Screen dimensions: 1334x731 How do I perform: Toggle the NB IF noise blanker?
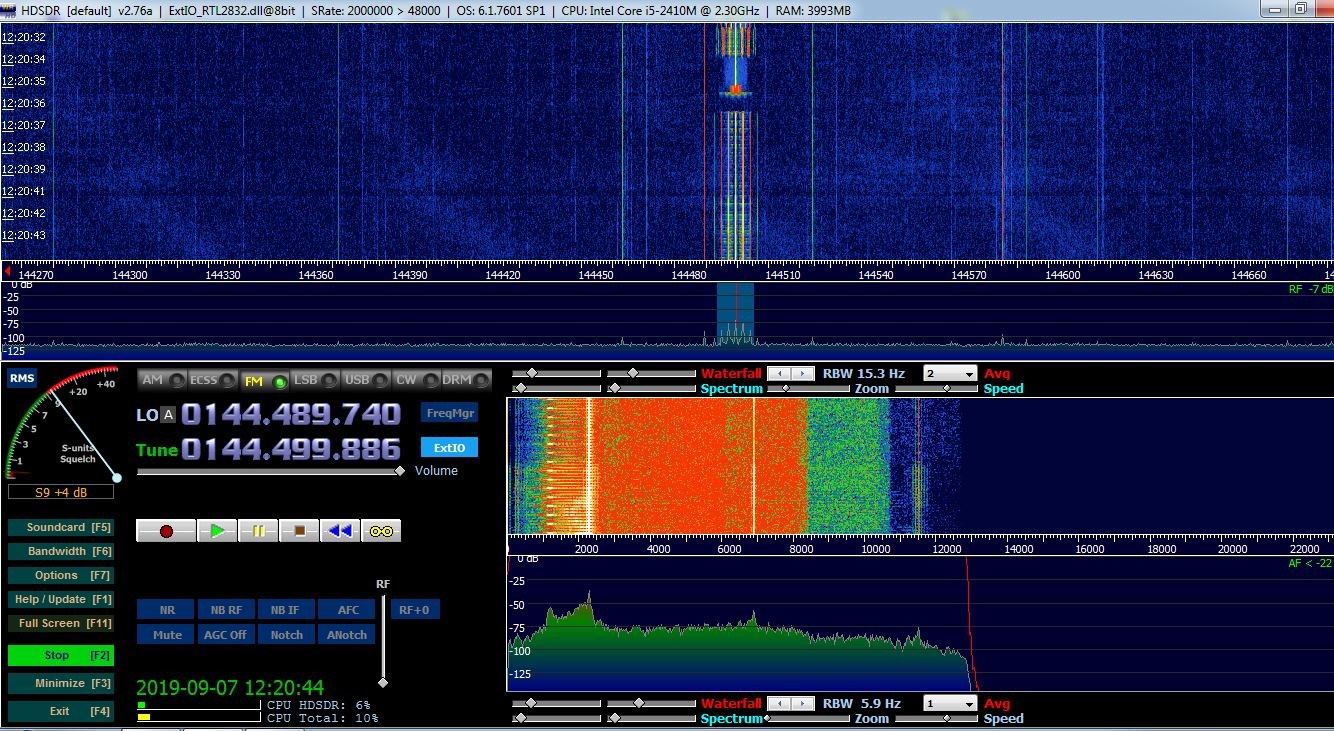click(285, 610)
